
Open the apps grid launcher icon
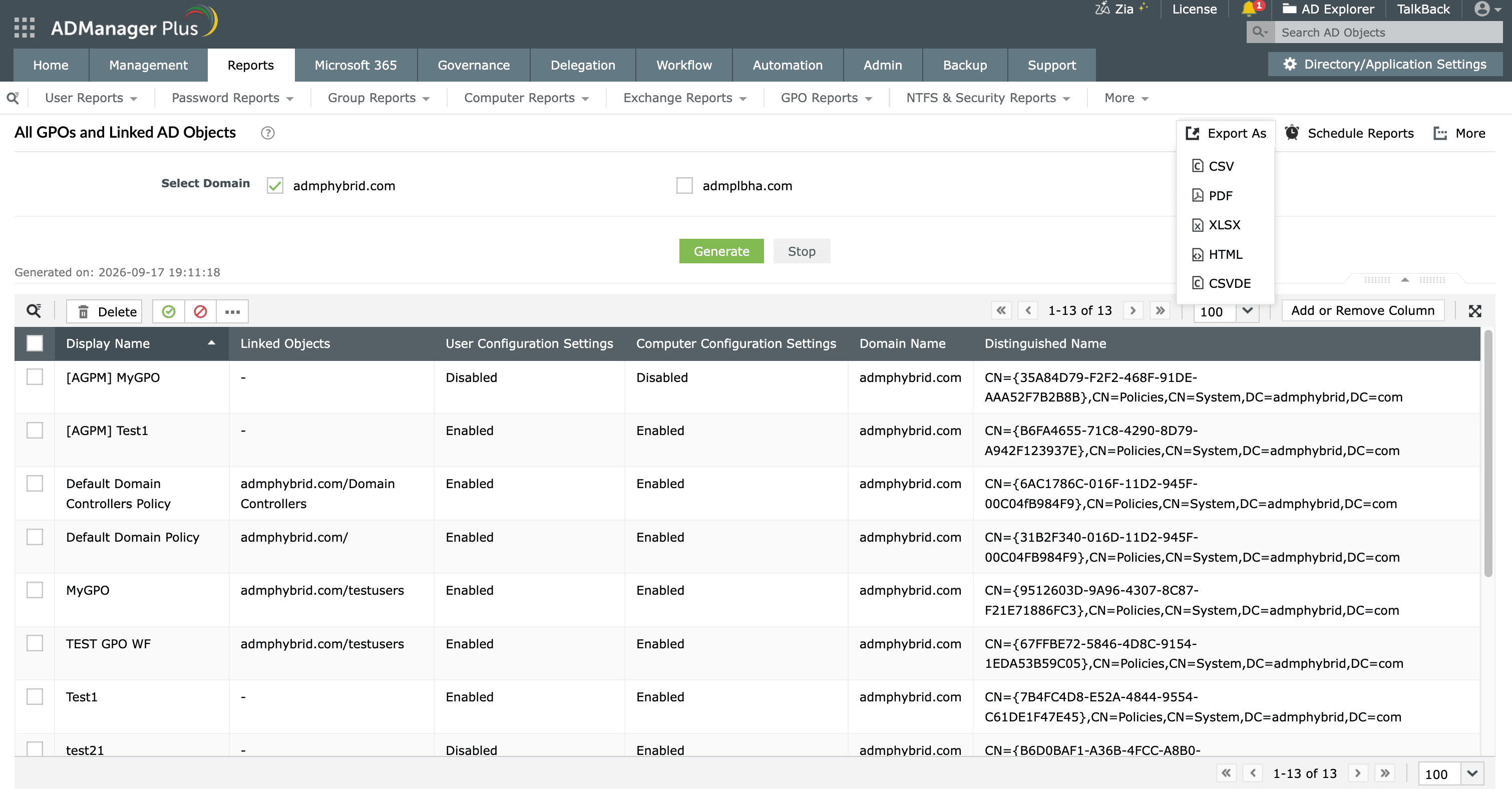point(24,27)
